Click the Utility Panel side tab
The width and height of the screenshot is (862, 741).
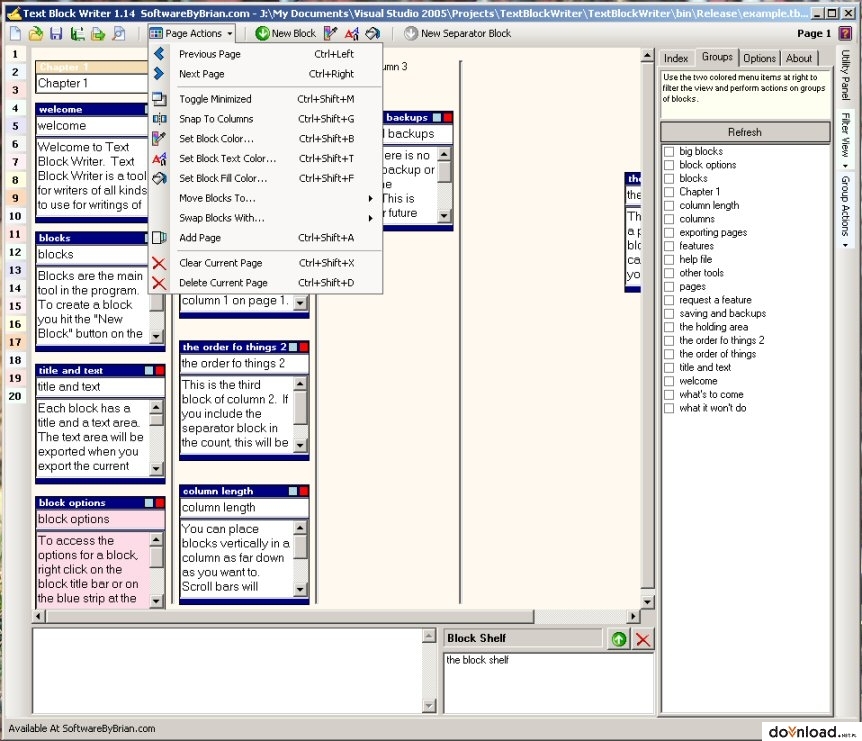point(846,75)
